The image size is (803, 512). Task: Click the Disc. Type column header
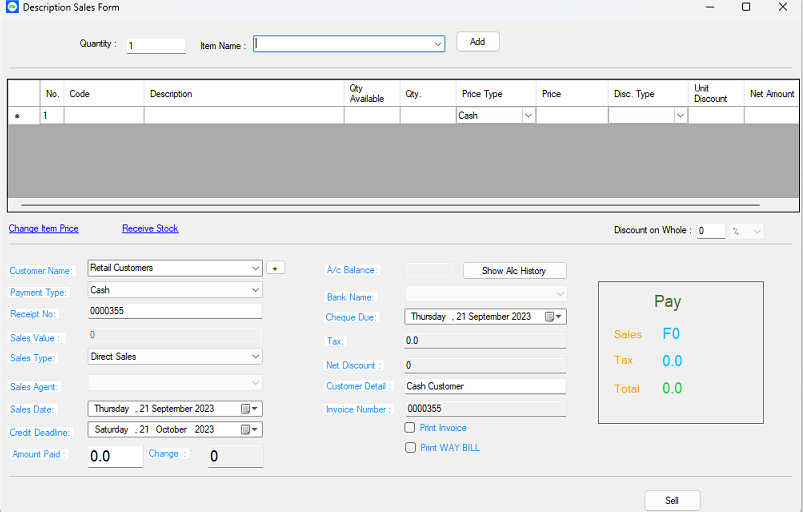pyautogui.click(x=648, y=94)
